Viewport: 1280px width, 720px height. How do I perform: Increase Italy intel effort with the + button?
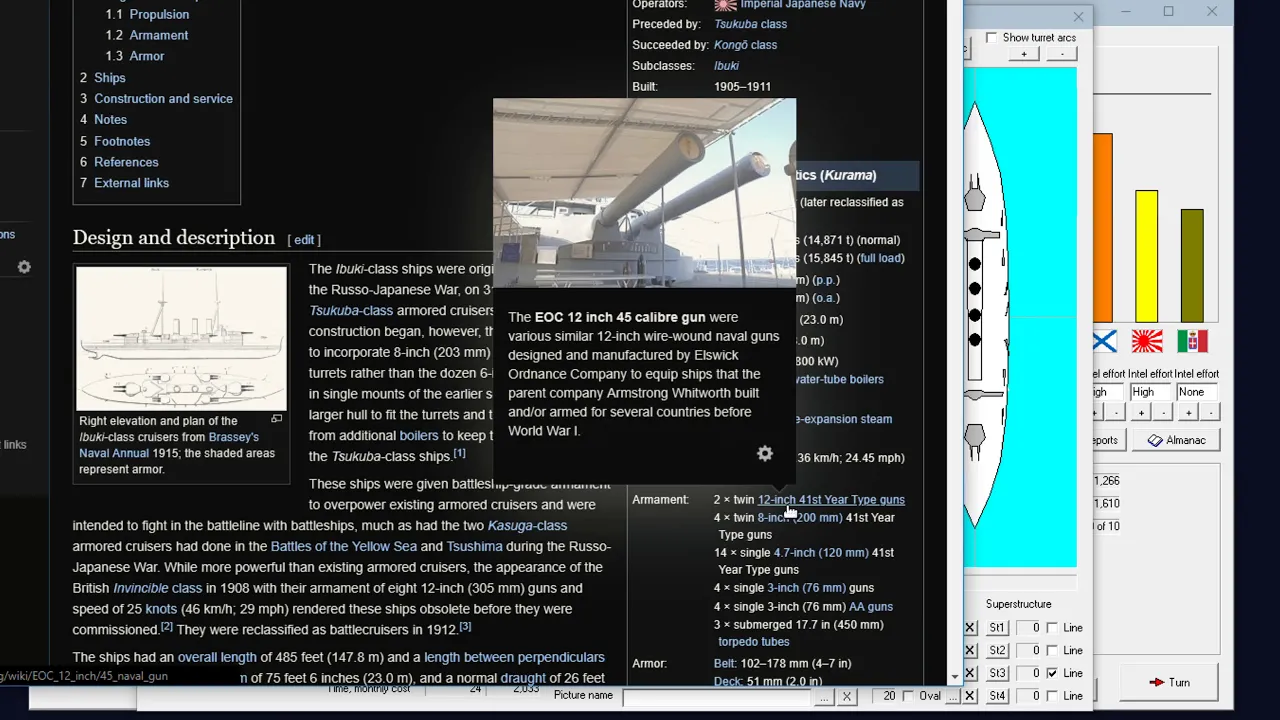pyautogui.click(x=1188, y=413)
